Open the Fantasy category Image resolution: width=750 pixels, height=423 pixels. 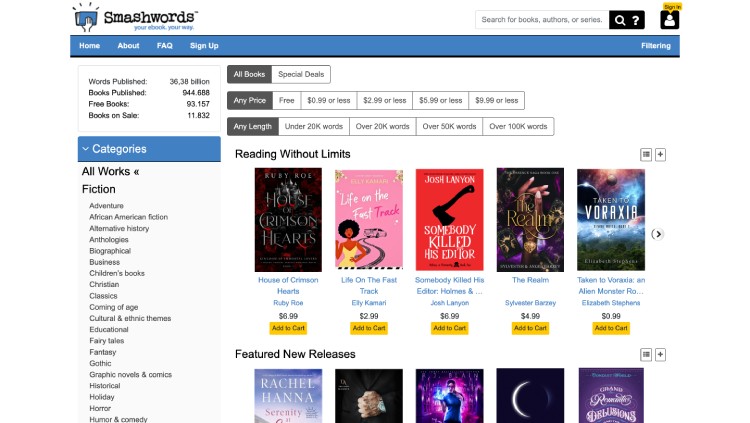[102, 352]
